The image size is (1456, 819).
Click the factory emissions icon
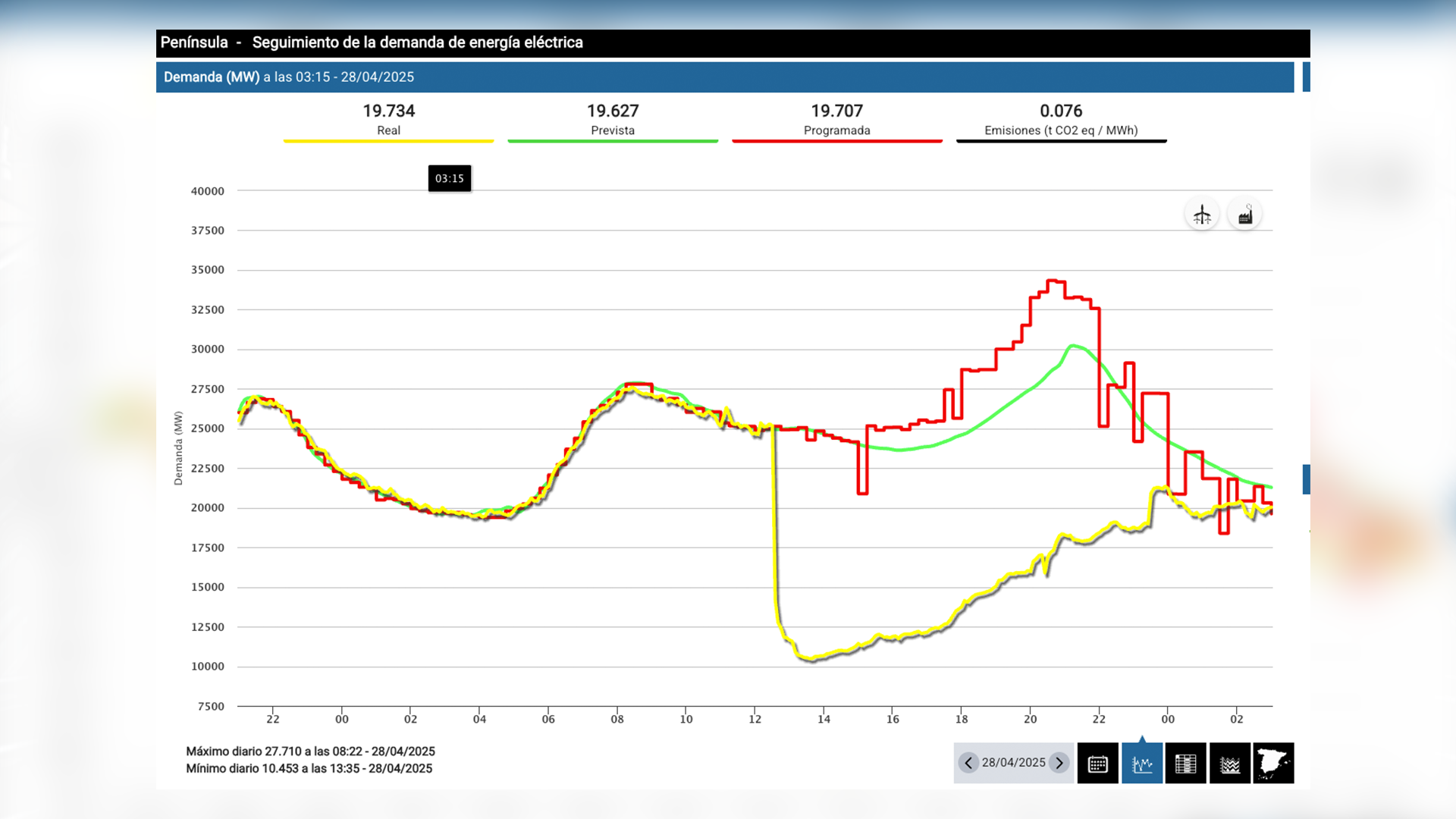point(1245,215)
